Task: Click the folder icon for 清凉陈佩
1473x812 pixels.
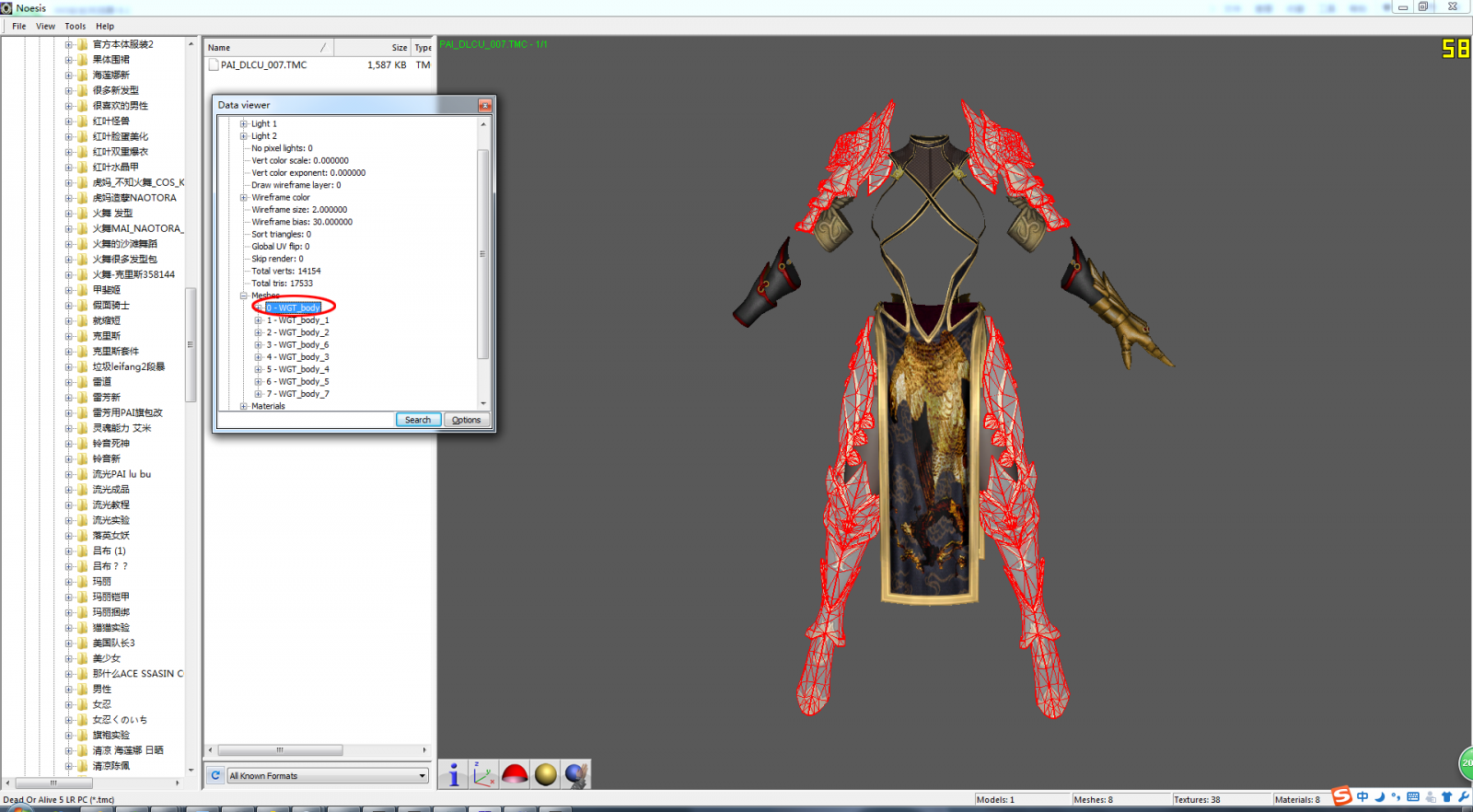Action: click(83, 766)
